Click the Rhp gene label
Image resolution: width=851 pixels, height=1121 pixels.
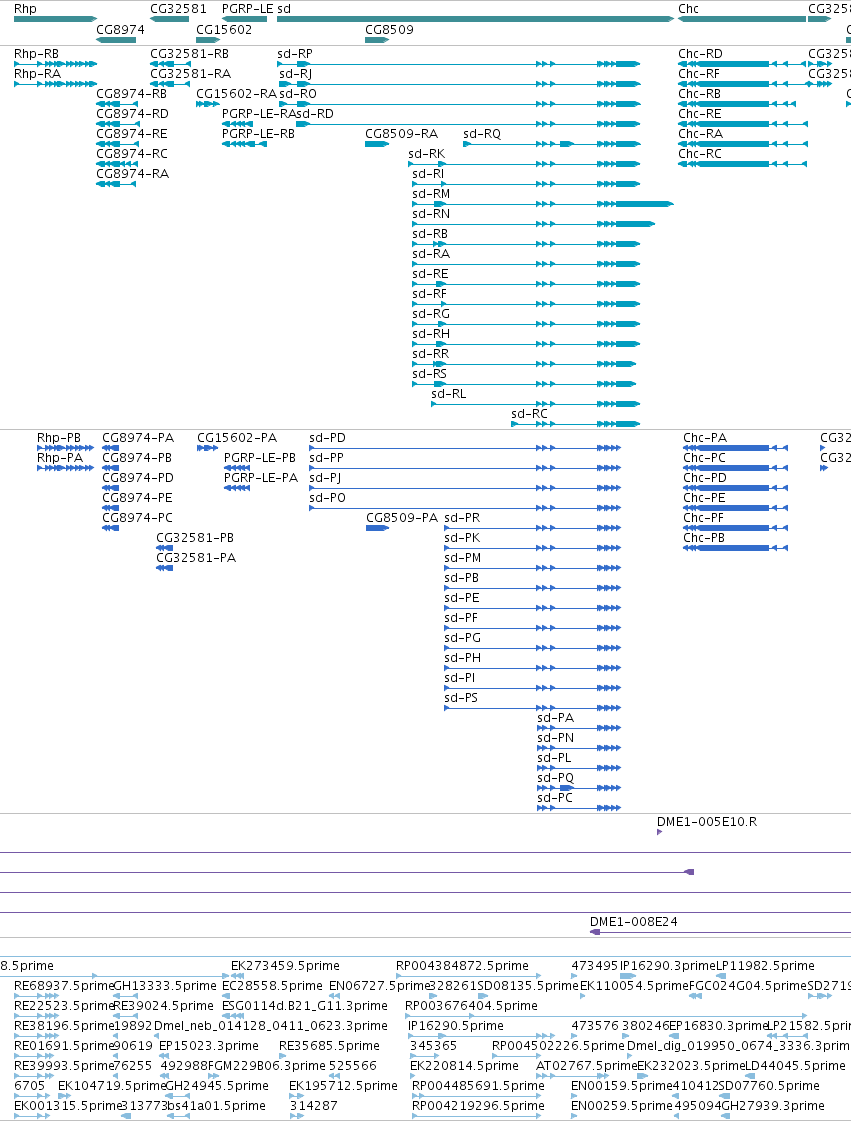(25, 9)
